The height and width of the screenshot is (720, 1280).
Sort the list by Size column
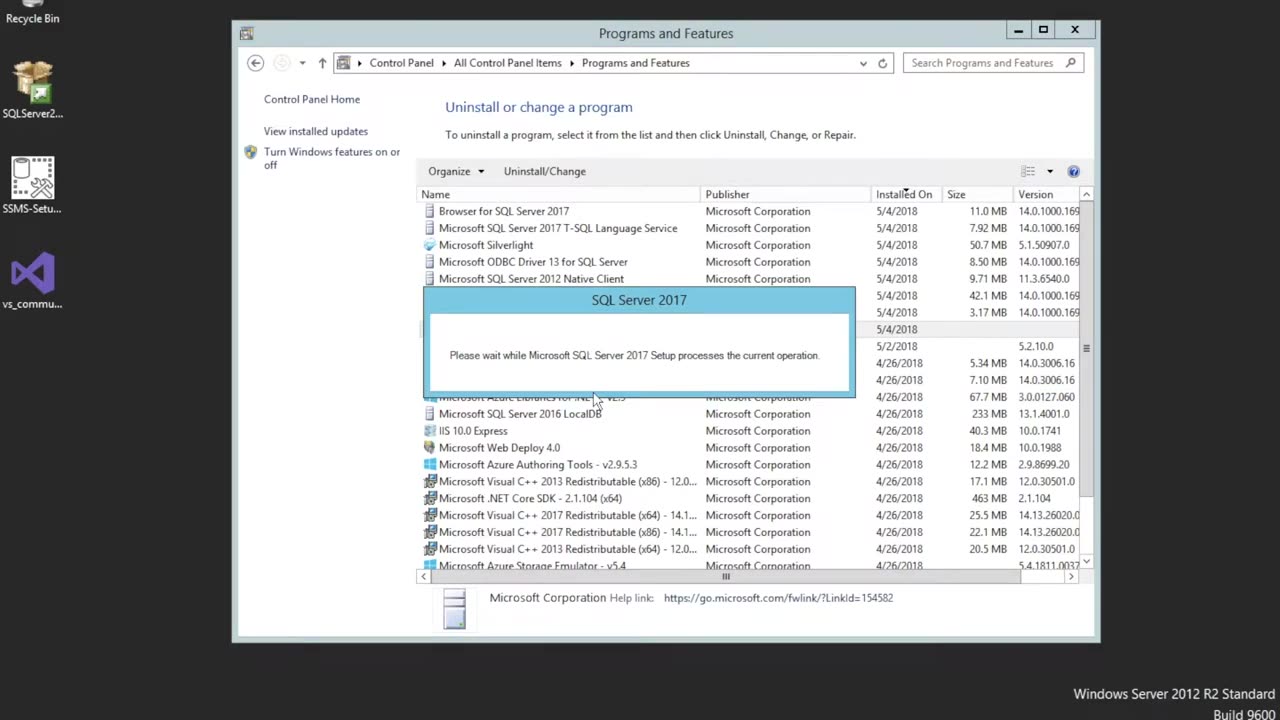(x=978, y=195)
